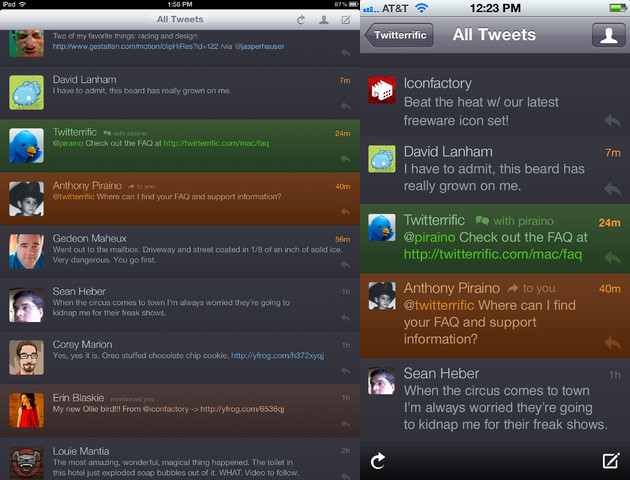Reply to Corey Marion's tweet on iPad

(x=345, y=370)
